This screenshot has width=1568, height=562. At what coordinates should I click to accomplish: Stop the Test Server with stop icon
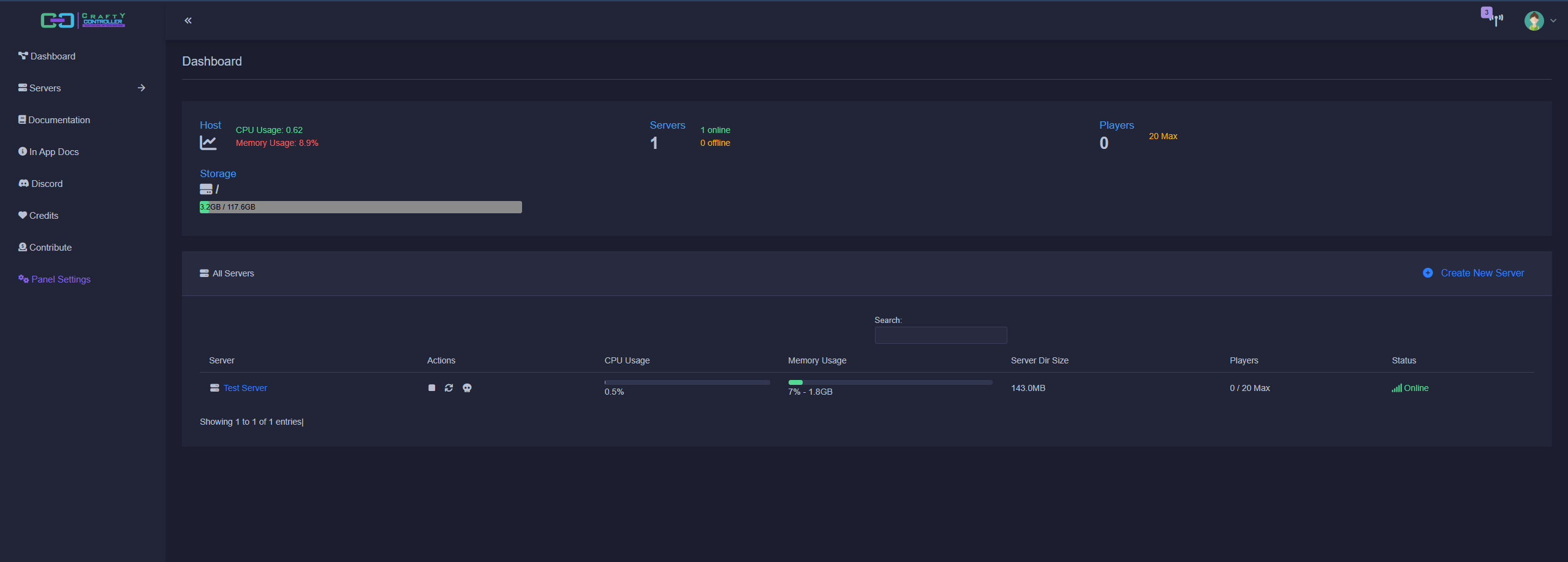click(x=431, y=388)
